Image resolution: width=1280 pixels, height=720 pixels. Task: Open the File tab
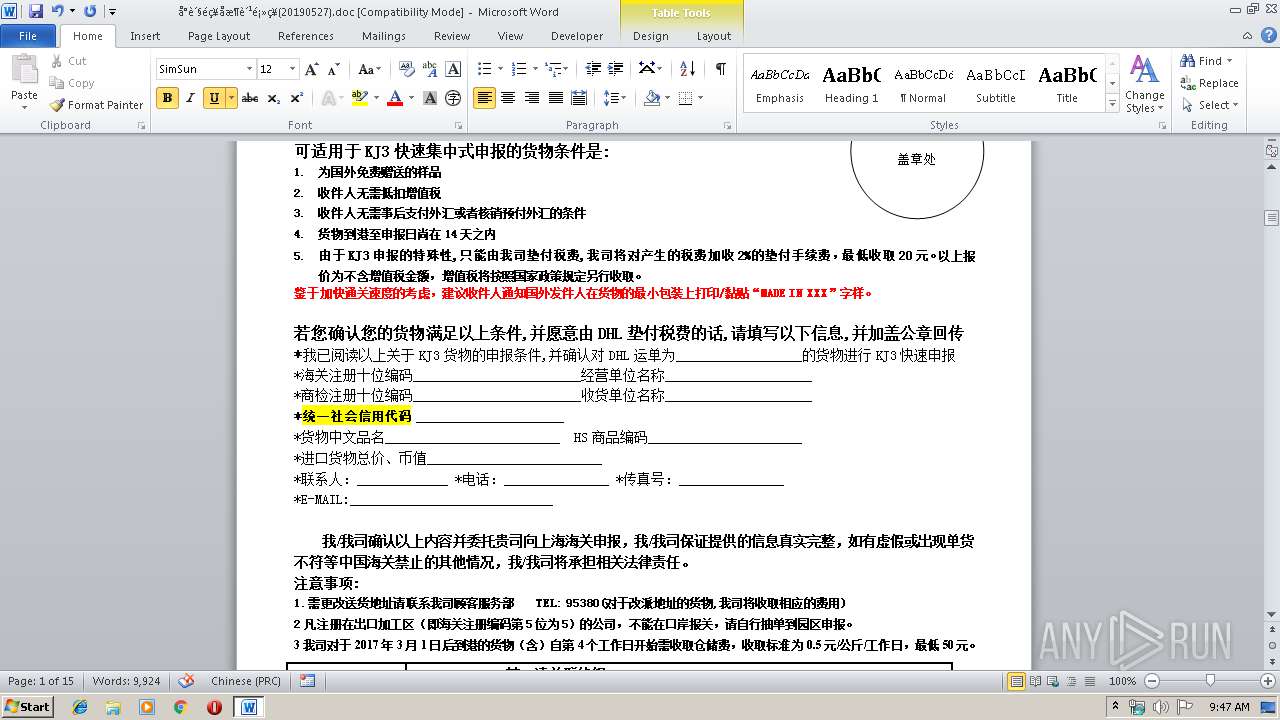pyautogui.click(x=28, y=36)
